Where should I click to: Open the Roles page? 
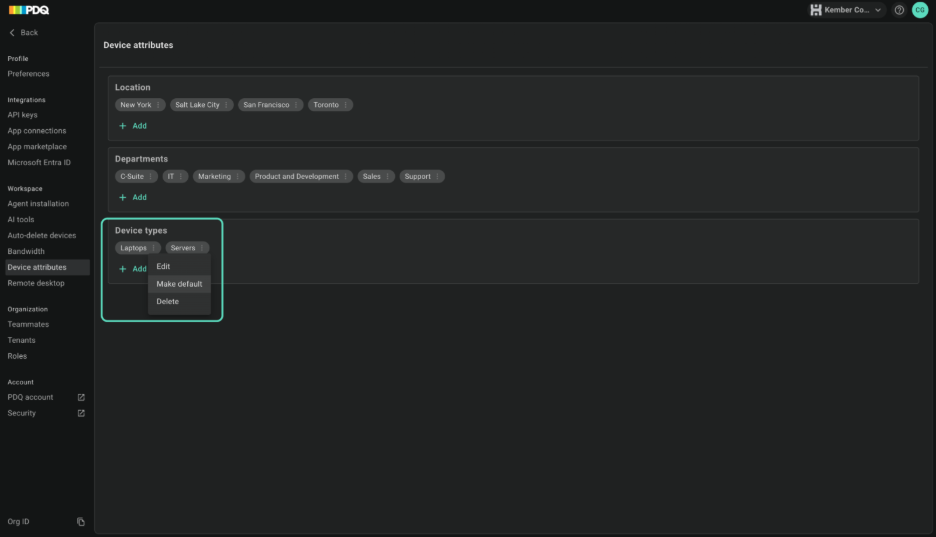17,356
